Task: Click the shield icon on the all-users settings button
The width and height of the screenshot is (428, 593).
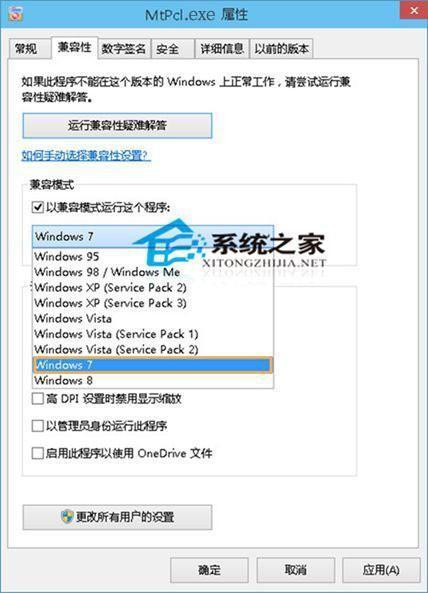Action: (x=67, y=516)
